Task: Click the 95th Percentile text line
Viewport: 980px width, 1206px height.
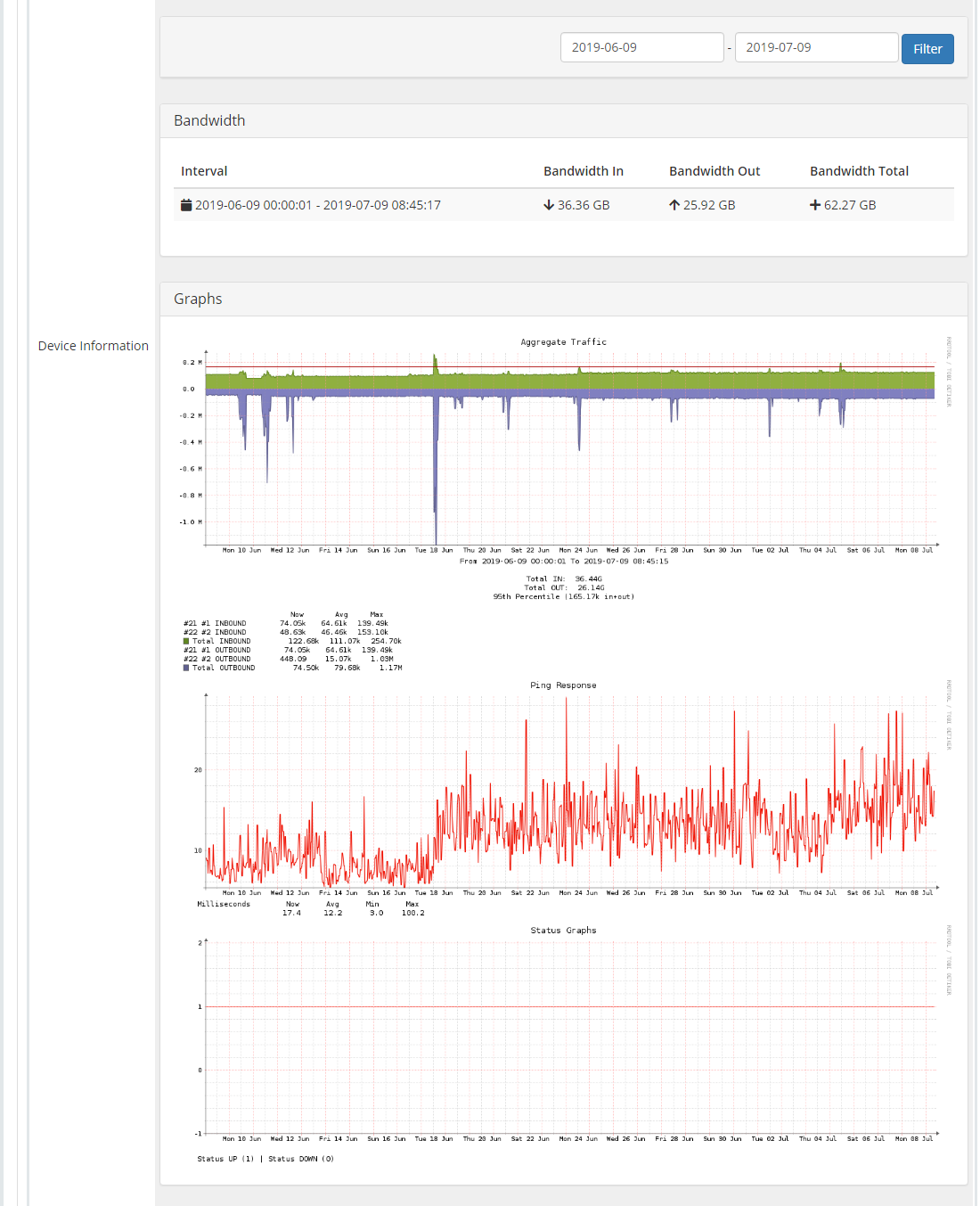Action: tap(564, 597)
